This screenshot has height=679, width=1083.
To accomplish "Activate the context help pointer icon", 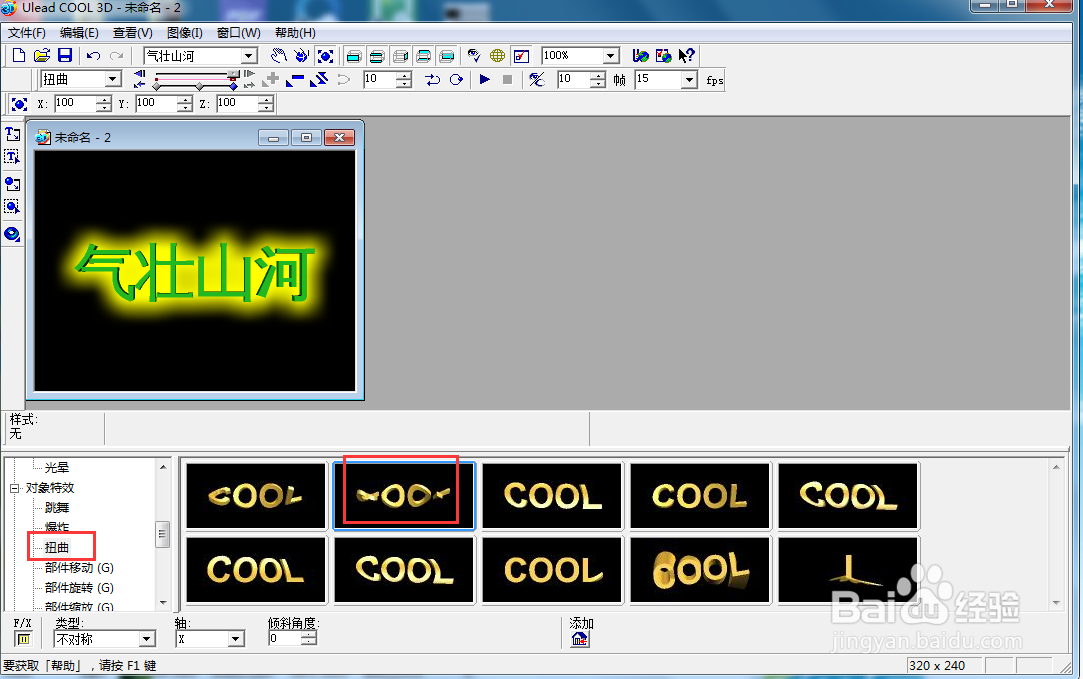I will pos(686,55).
